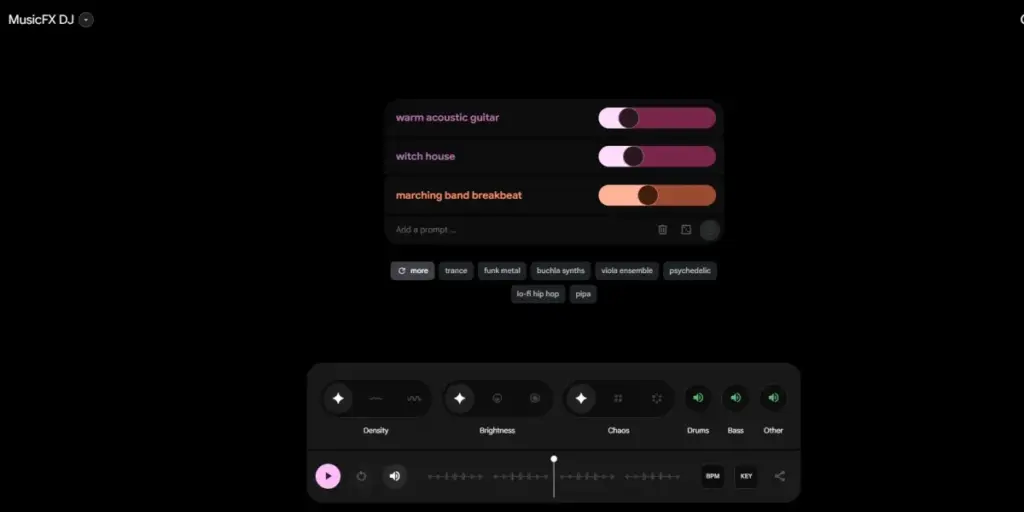Click the Chaos label

coord(618,430)
